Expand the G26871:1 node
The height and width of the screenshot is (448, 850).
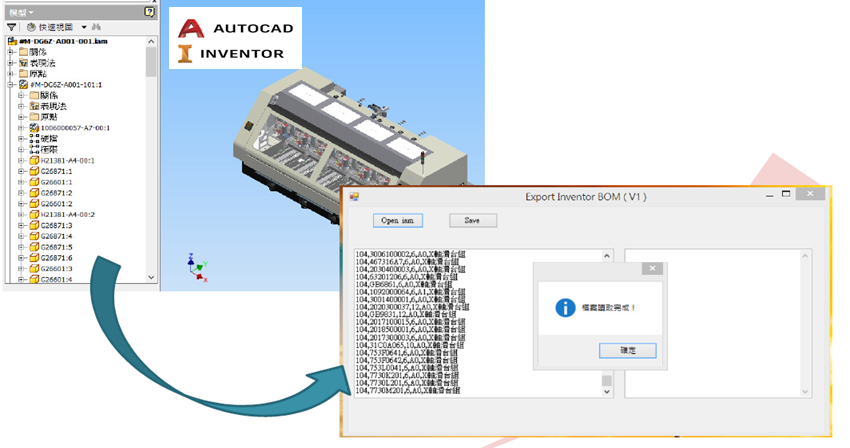pos(21,171)
